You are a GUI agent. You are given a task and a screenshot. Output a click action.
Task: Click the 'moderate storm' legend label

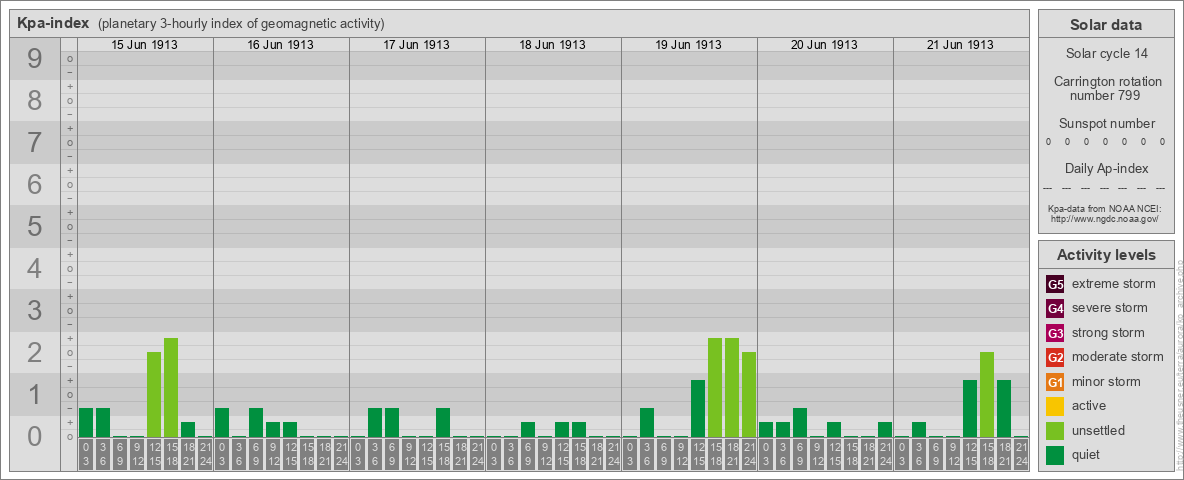coord(1118,357)
